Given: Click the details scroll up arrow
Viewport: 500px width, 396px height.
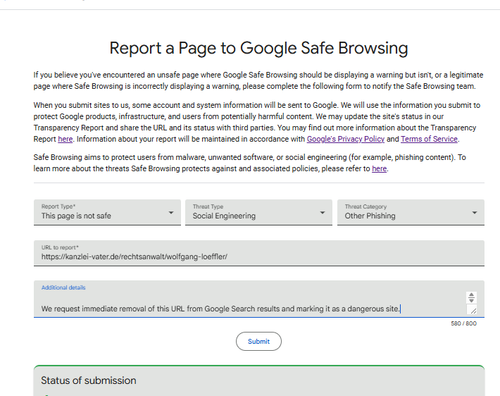Looking at the screenshot, I should pos(471,295).
